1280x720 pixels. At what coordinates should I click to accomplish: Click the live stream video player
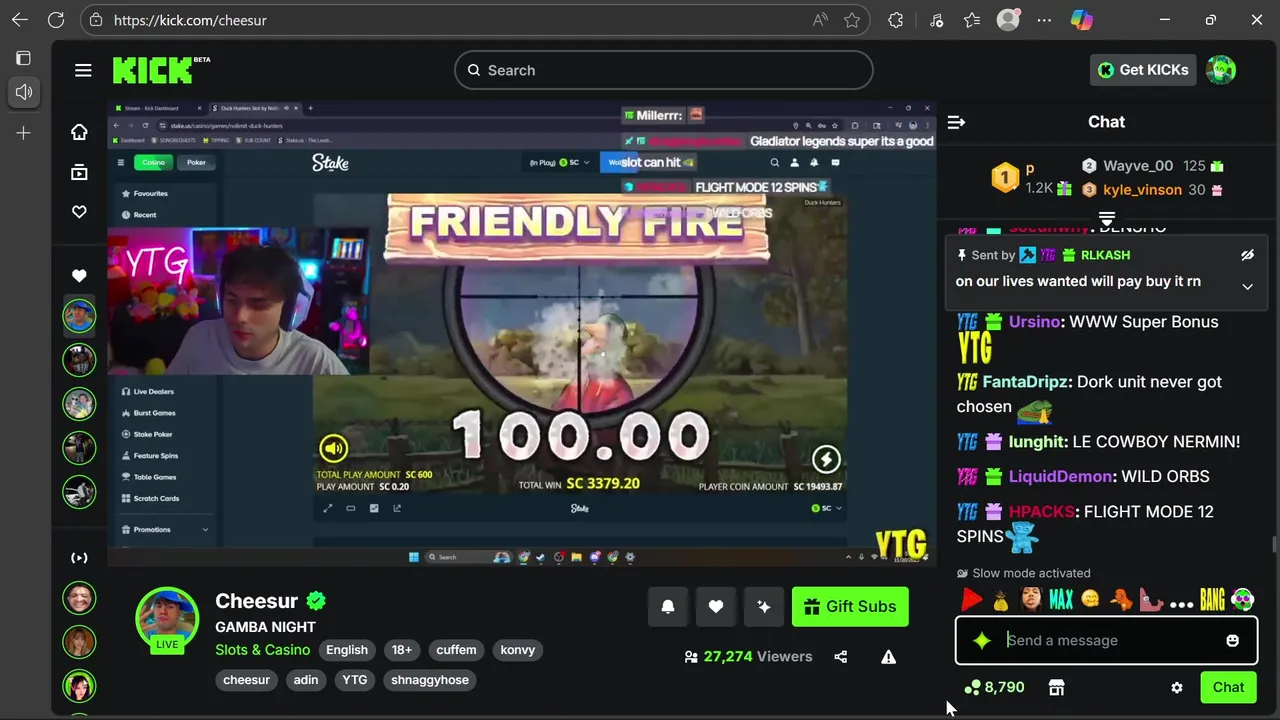click(522, 333)
